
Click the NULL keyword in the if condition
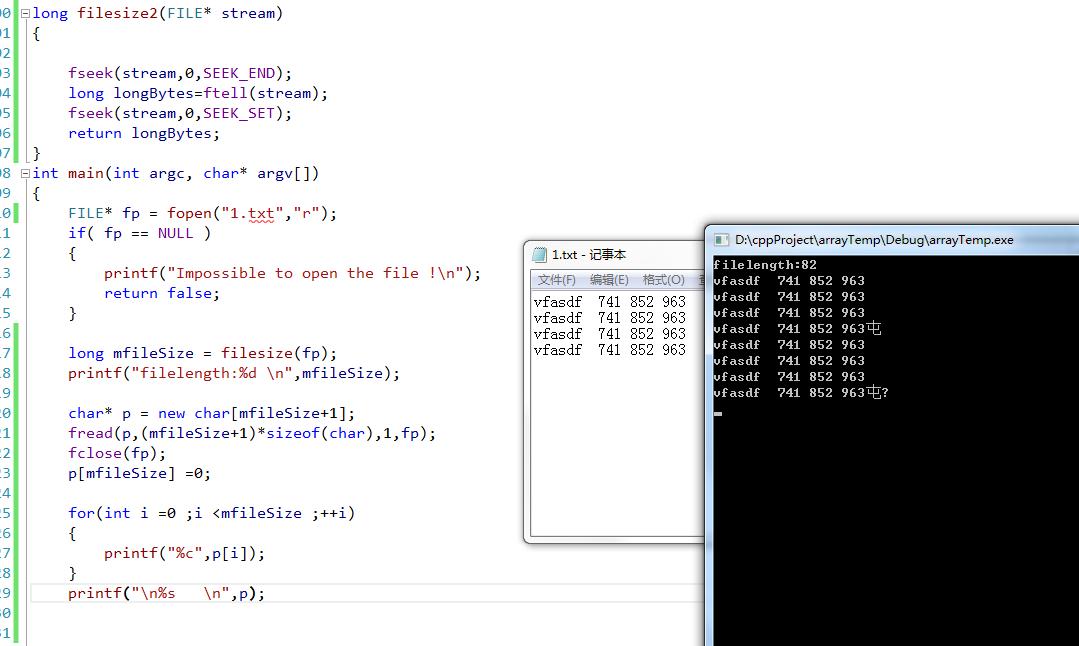coord(175,233)
